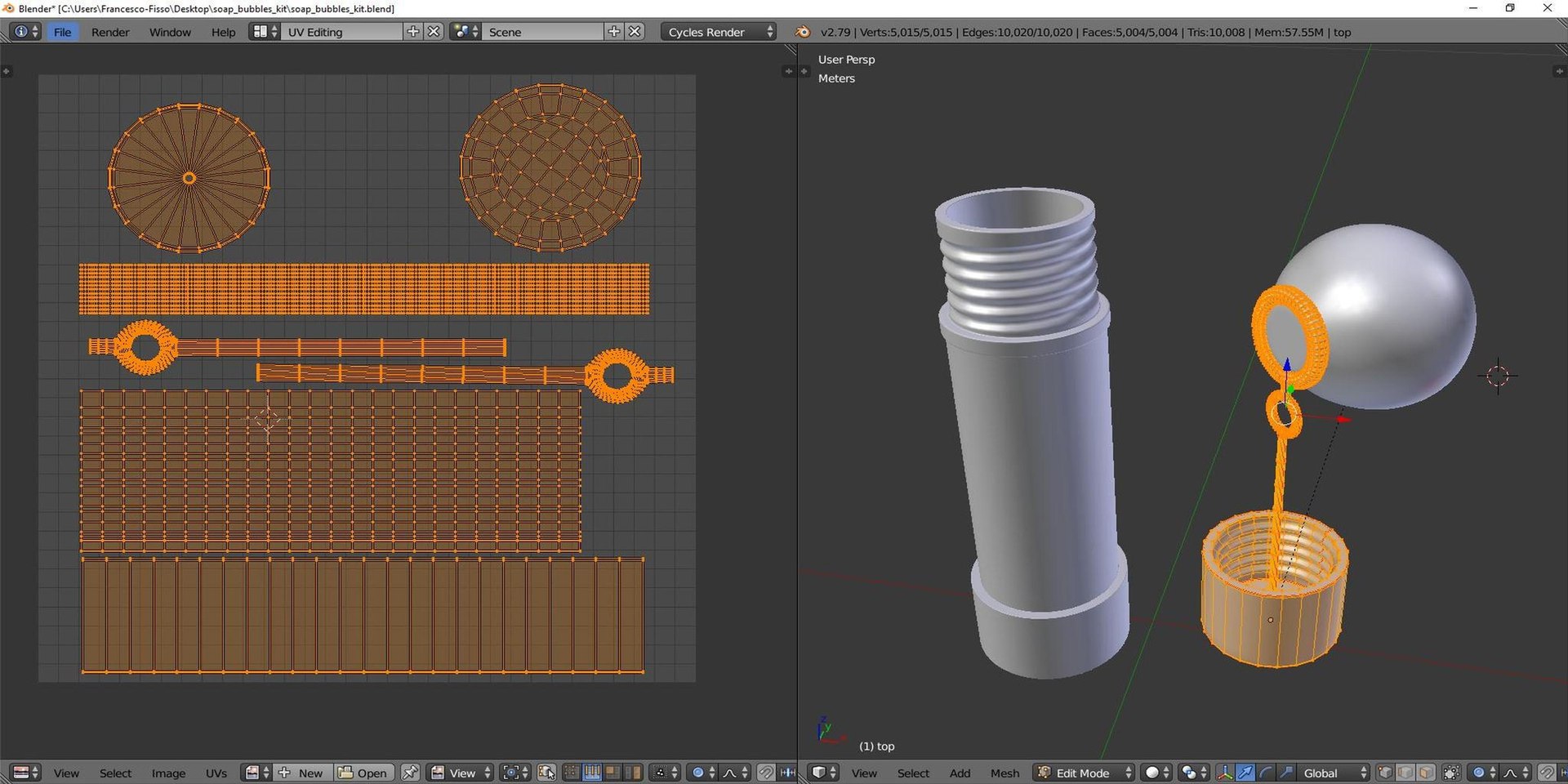
Task: Switch to face select mode cube icon
Action: pos(1426,773)
